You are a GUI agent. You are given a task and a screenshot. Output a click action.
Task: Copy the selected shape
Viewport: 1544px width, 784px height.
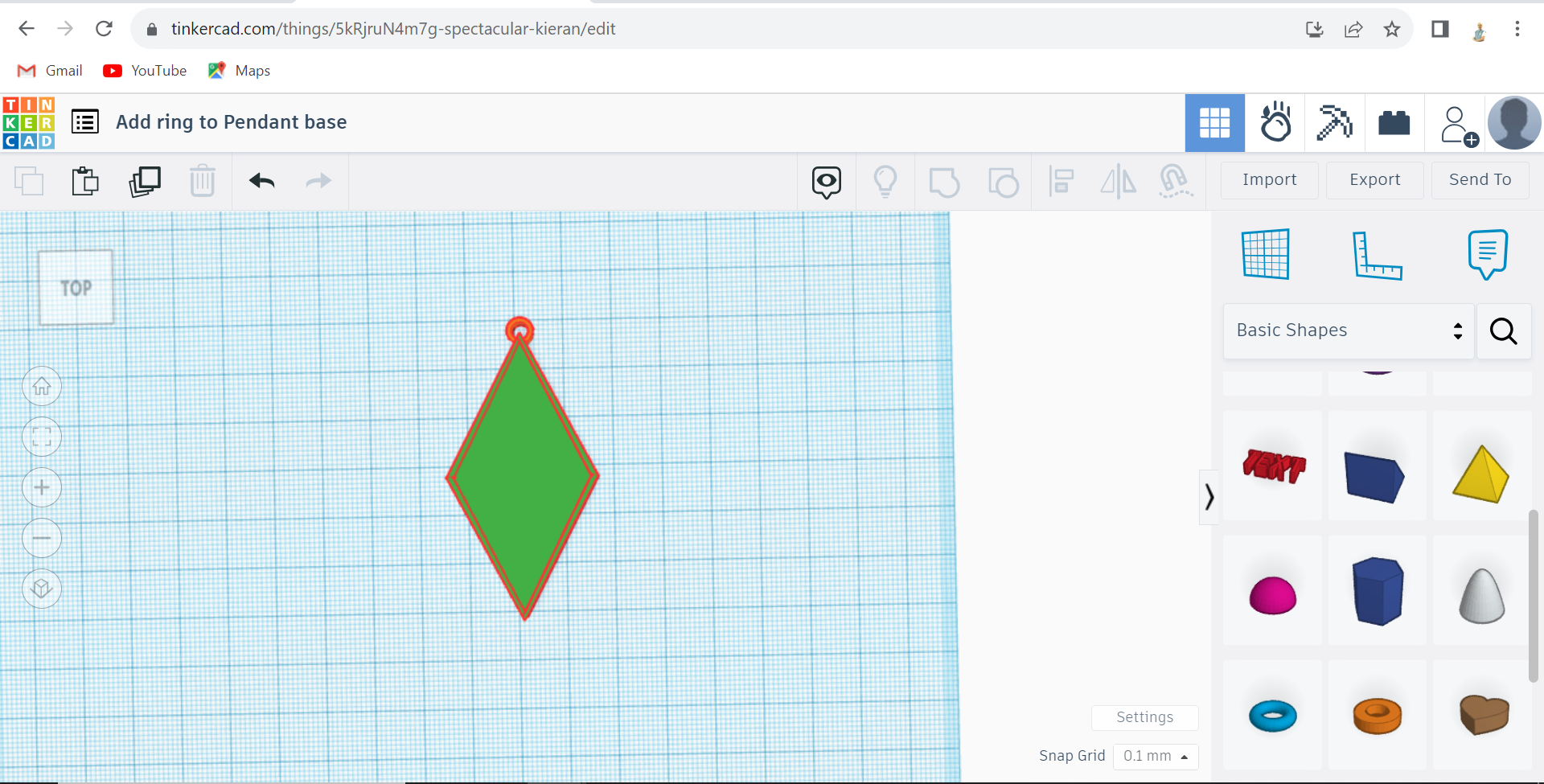pos(29,181)
